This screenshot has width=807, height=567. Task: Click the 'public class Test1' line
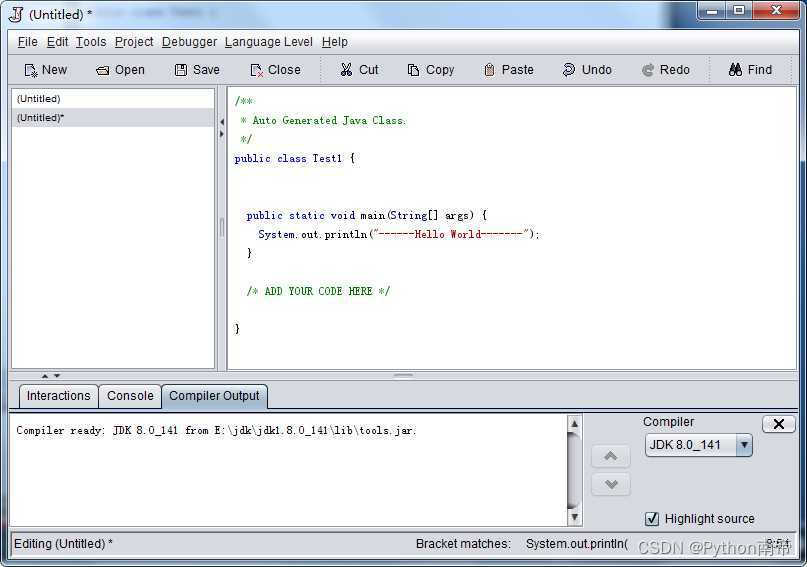coord(294,158)
